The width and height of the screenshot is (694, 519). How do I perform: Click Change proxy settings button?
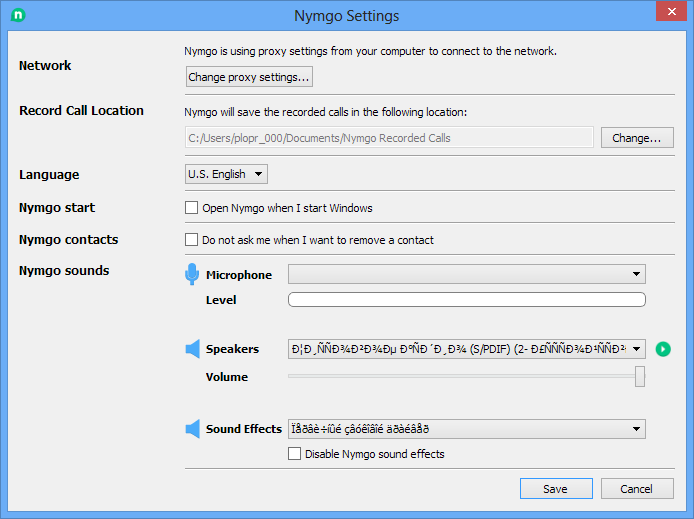[x=249, y=77]
